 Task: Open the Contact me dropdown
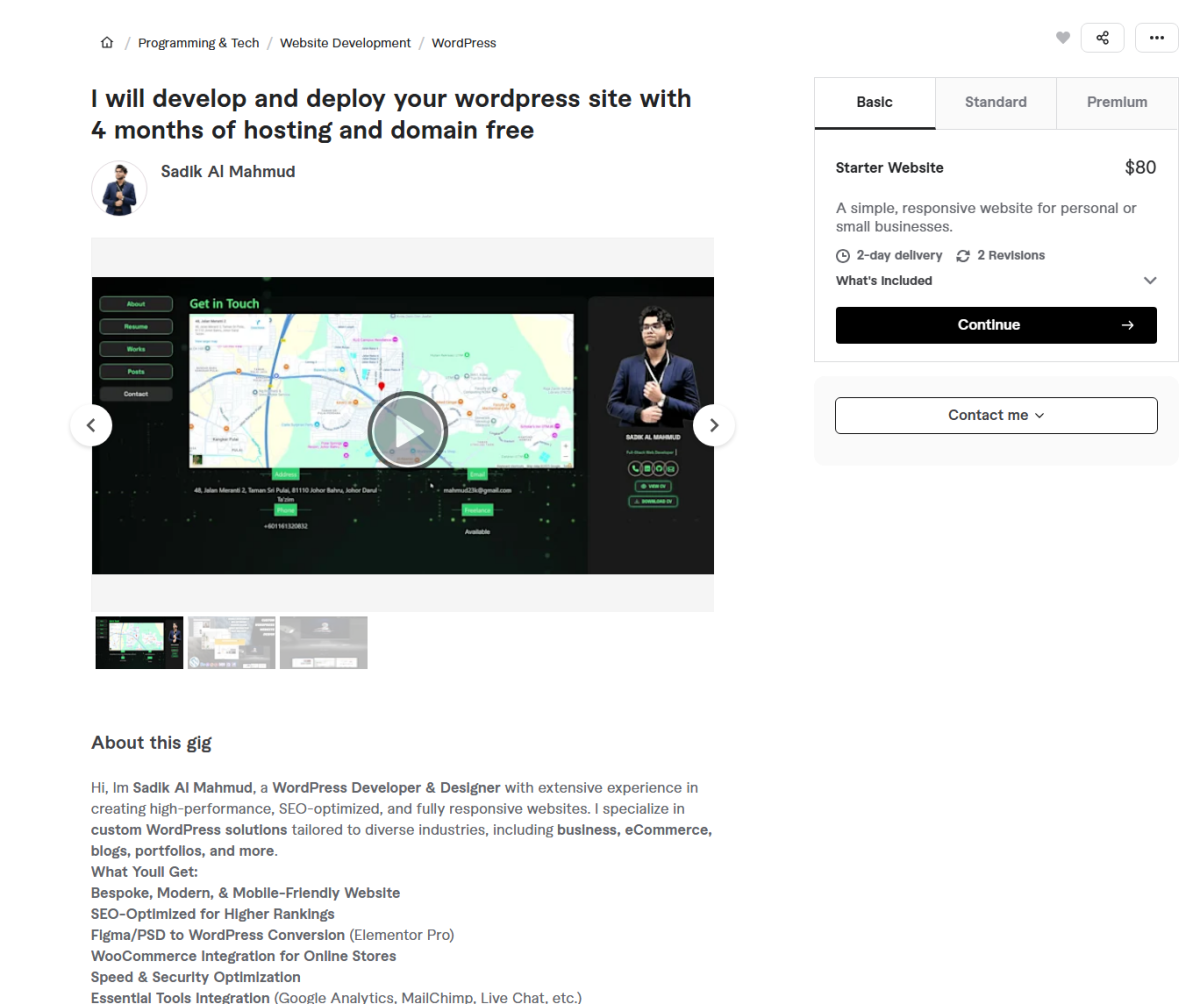point(996,415)
